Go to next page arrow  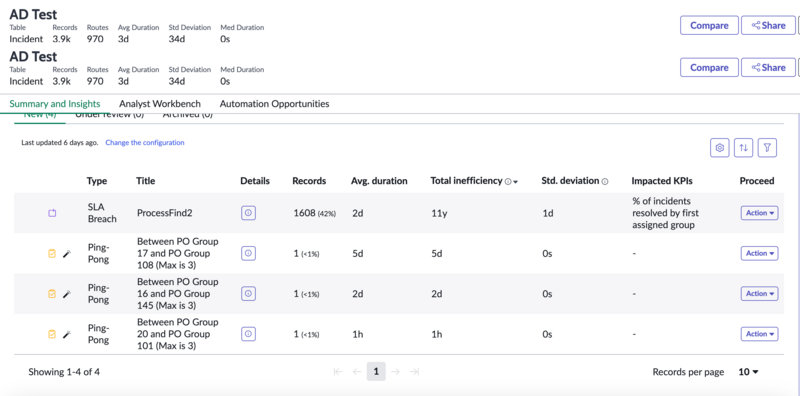tap(395, 372)
